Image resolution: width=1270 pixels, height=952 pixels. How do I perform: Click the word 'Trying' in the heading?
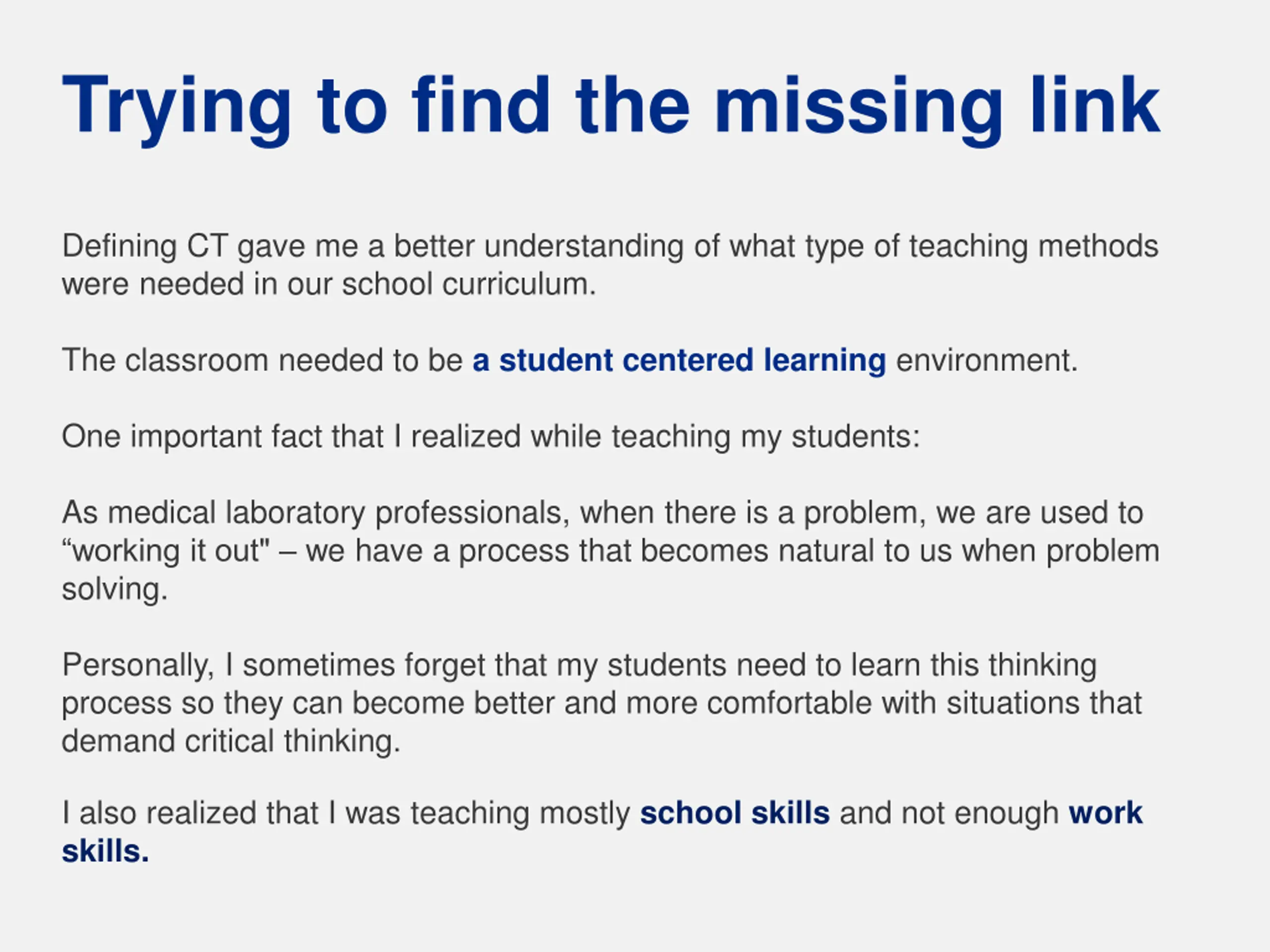(176, 109)
